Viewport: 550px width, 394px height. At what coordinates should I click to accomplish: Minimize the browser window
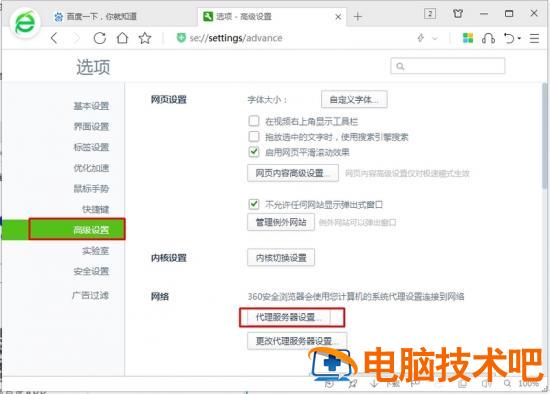tap(484, 14)
